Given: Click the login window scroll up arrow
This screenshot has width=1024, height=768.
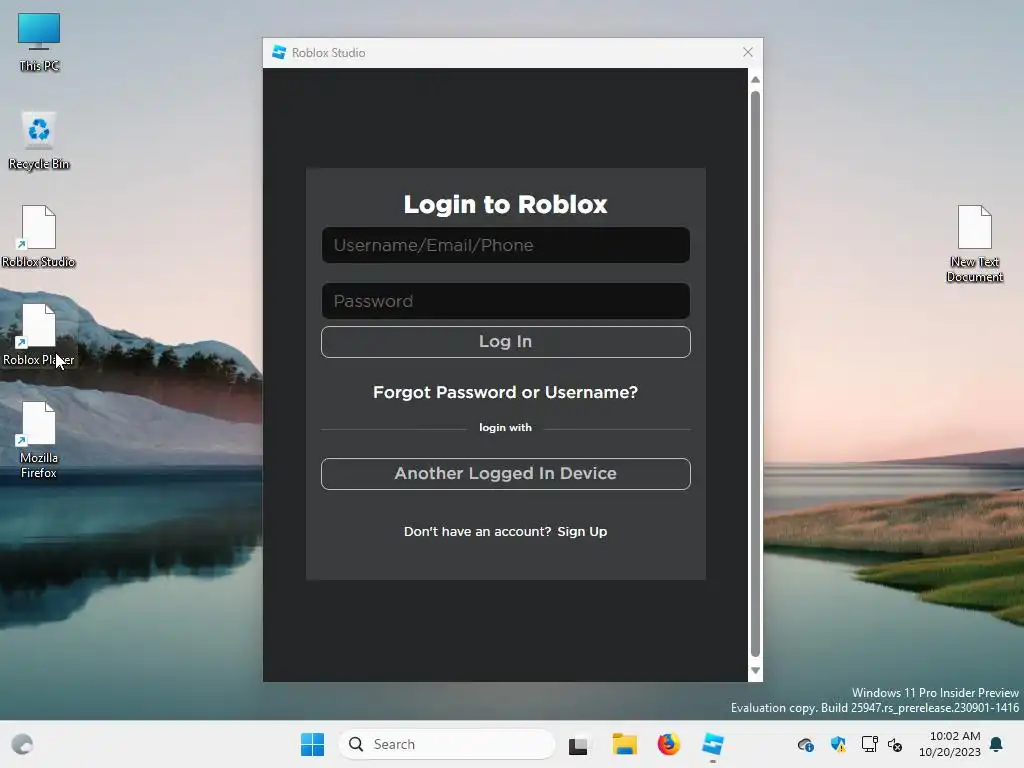Looking at the screenshot, I should 755,80.
